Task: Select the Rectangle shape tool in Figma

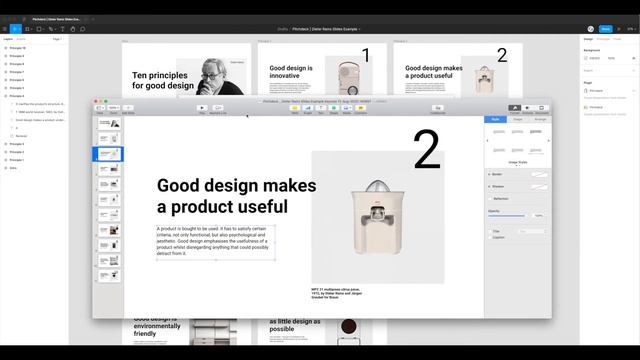Action: [x=40, y=29]
